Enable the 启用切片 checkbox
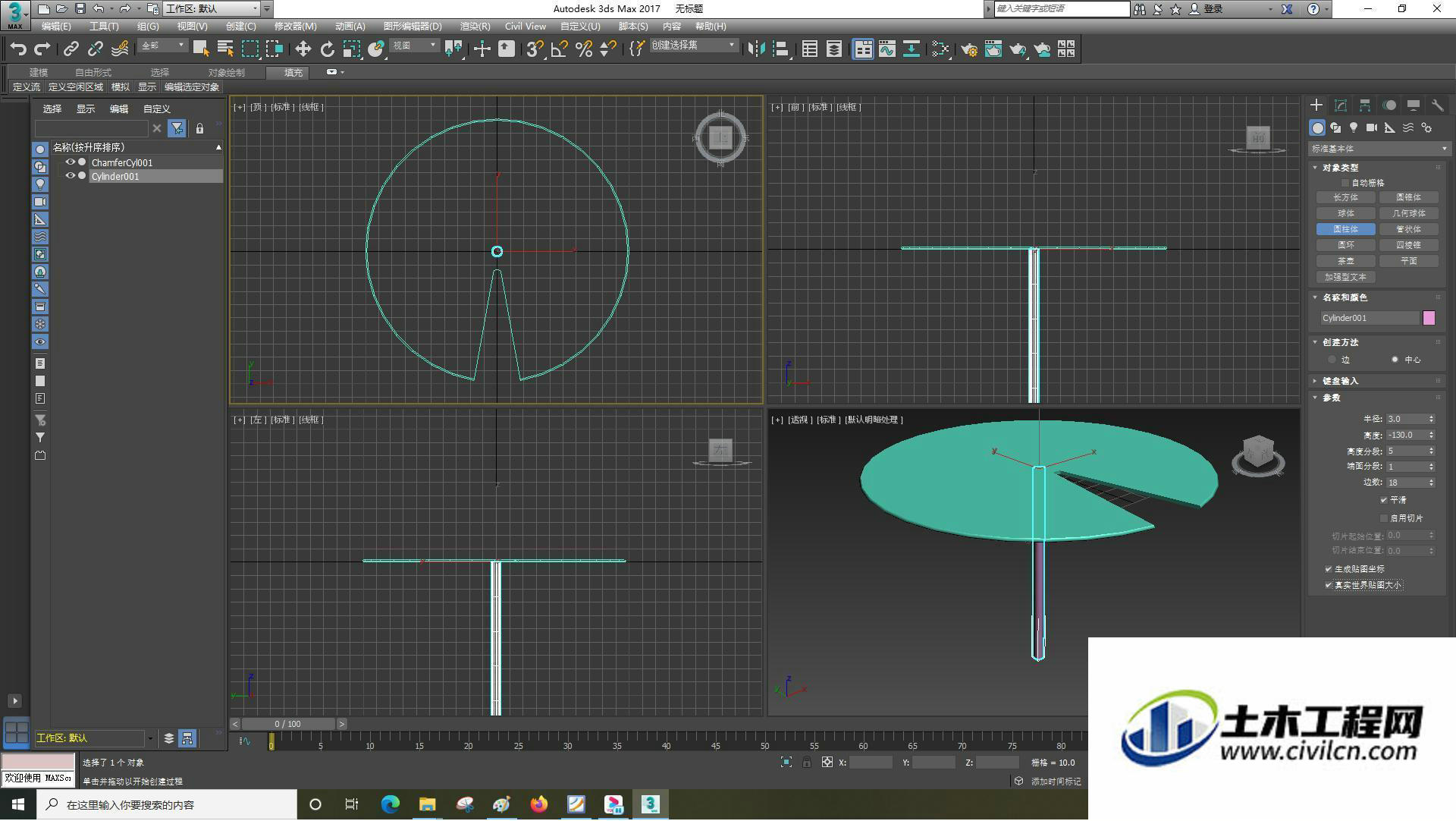The width and height of the screenshot is (1456, 821). (1384, 518)
